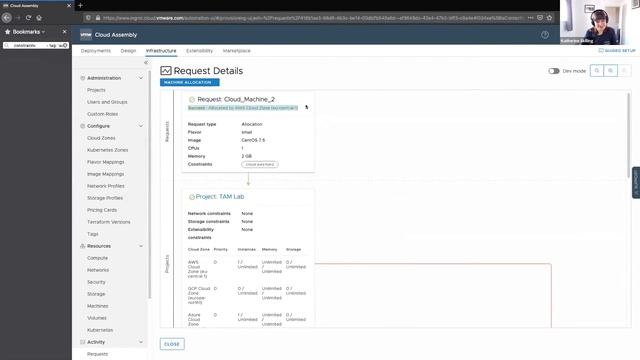Collapse the left navigation with double chevron
640x360 pixels.
click(x=146, y=63)
